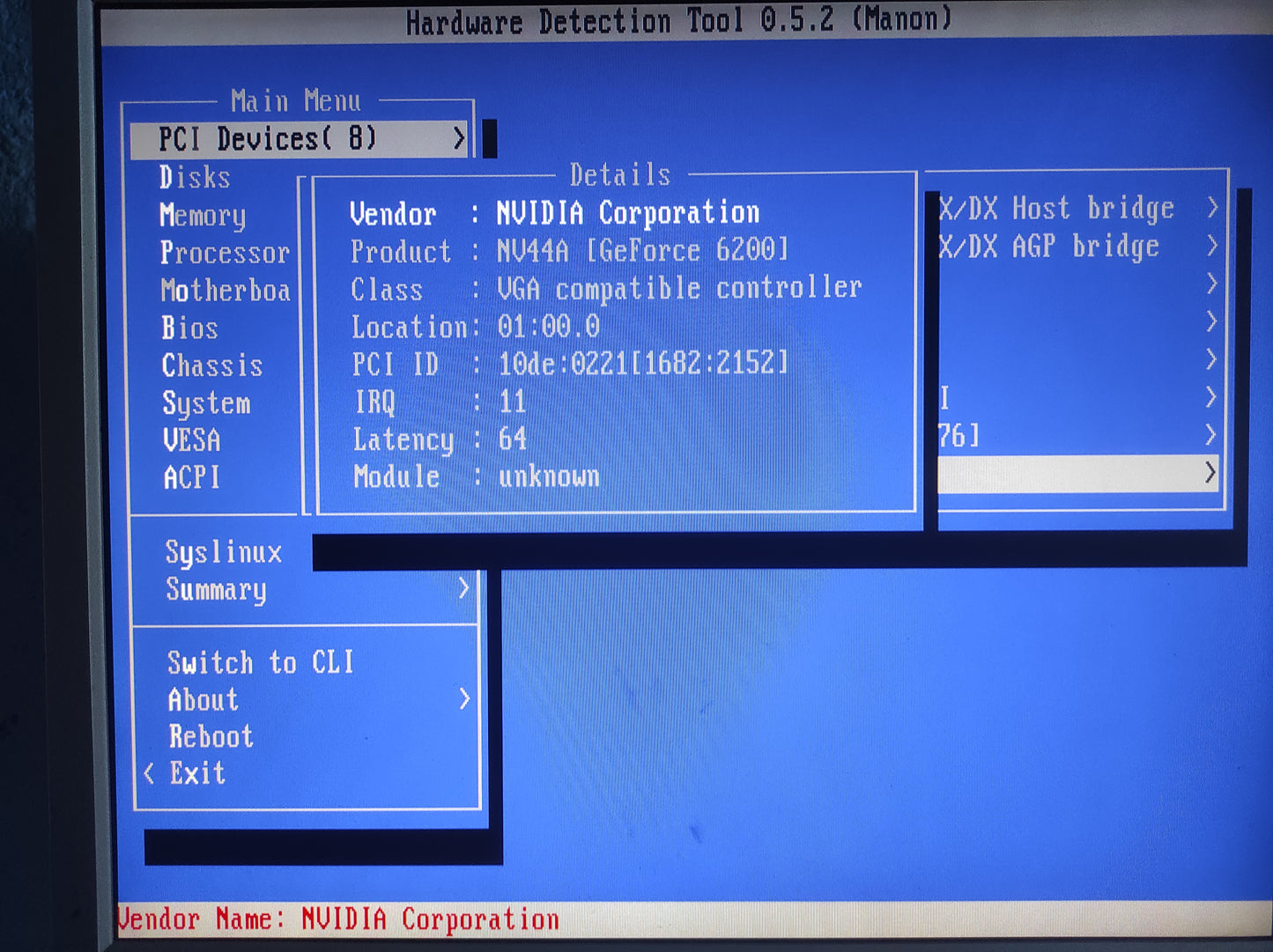Expand the AGP bridge device arrow
1273x952 pixels.
1212,246
